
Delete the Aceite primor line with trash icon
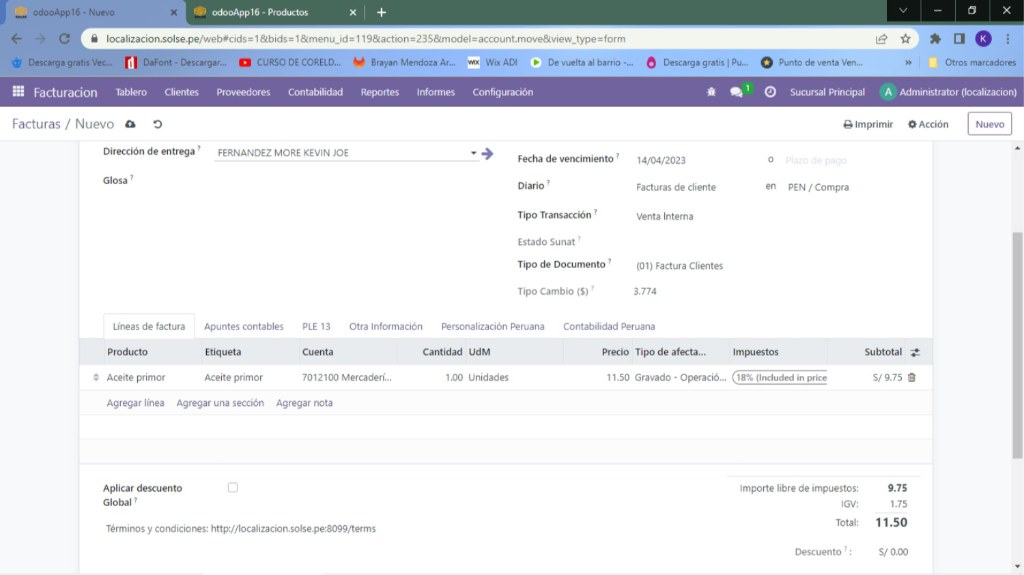tap(911, 378)
